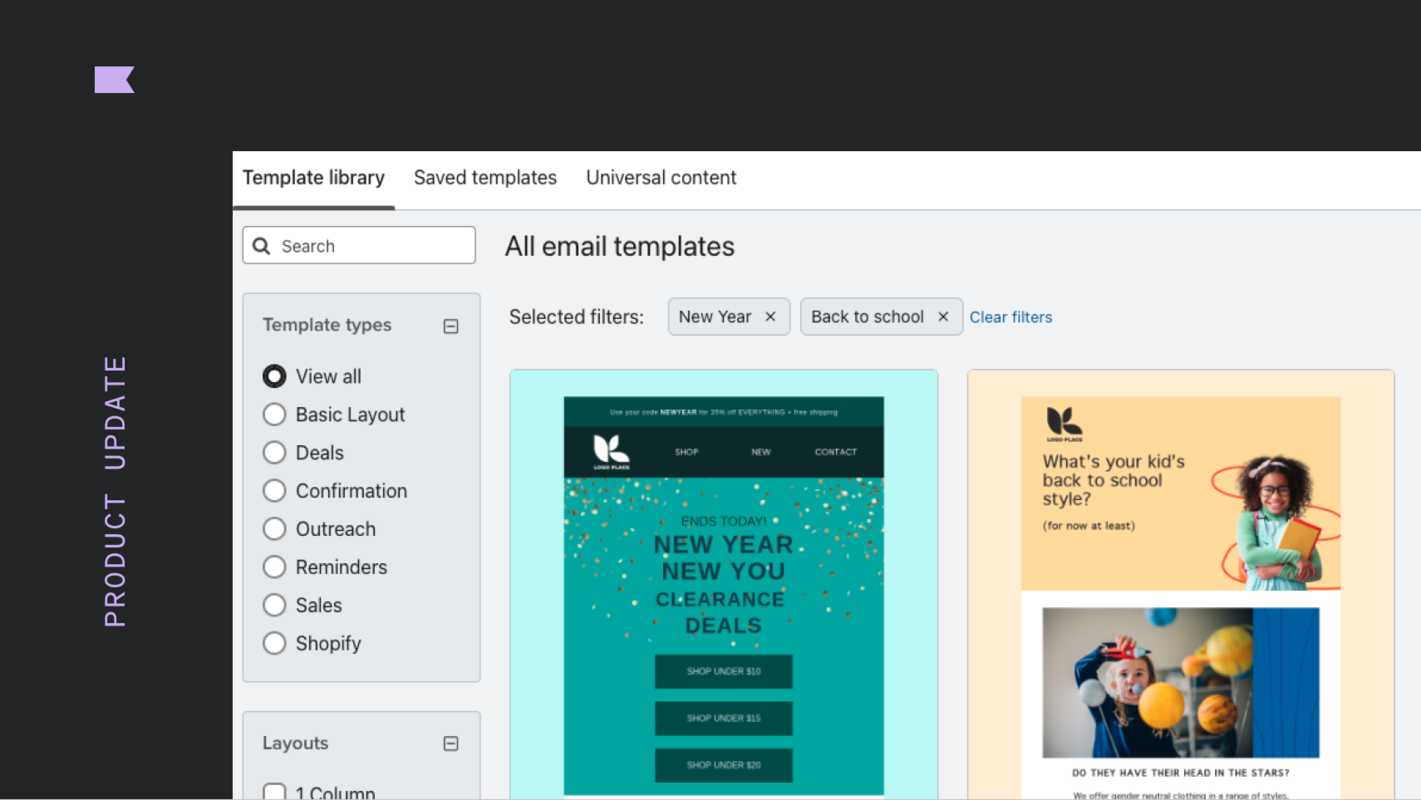Select the Shopify template type

(274, 643)
